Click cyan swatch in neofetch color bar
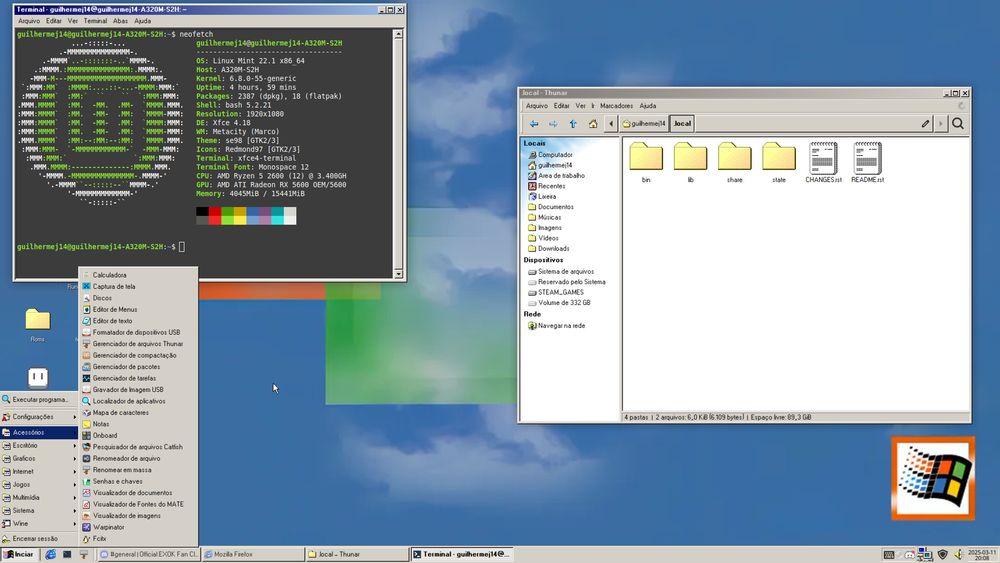This screenshot has height=563, width=1000. [x=277, y=216]
